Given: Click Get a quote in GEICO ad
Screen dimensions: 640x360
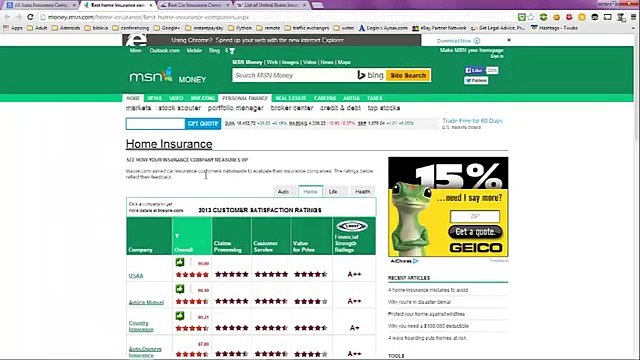Looking at the screenshot, I should 475,232.
